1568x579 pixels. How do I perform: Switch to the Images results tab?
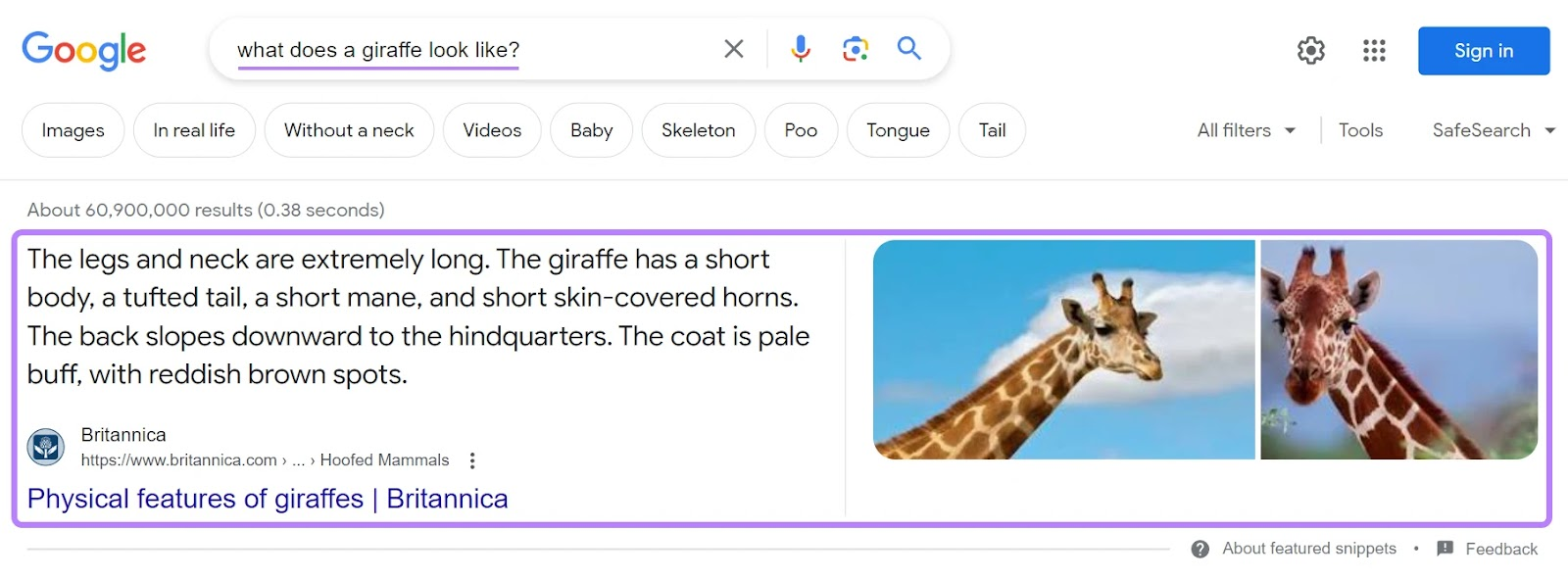click(72, 129)
